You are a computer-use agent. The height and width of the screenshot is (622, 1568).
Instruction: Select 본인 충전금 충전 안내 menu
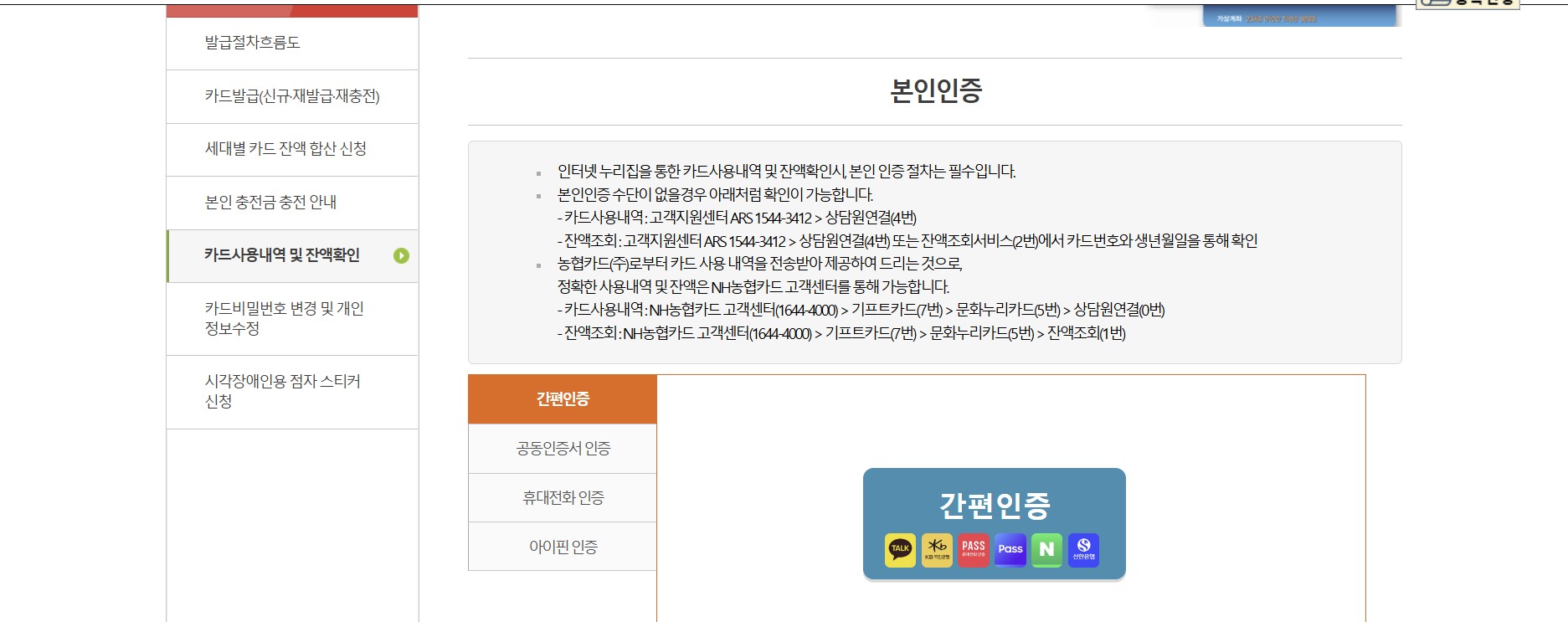click(292, 203)
